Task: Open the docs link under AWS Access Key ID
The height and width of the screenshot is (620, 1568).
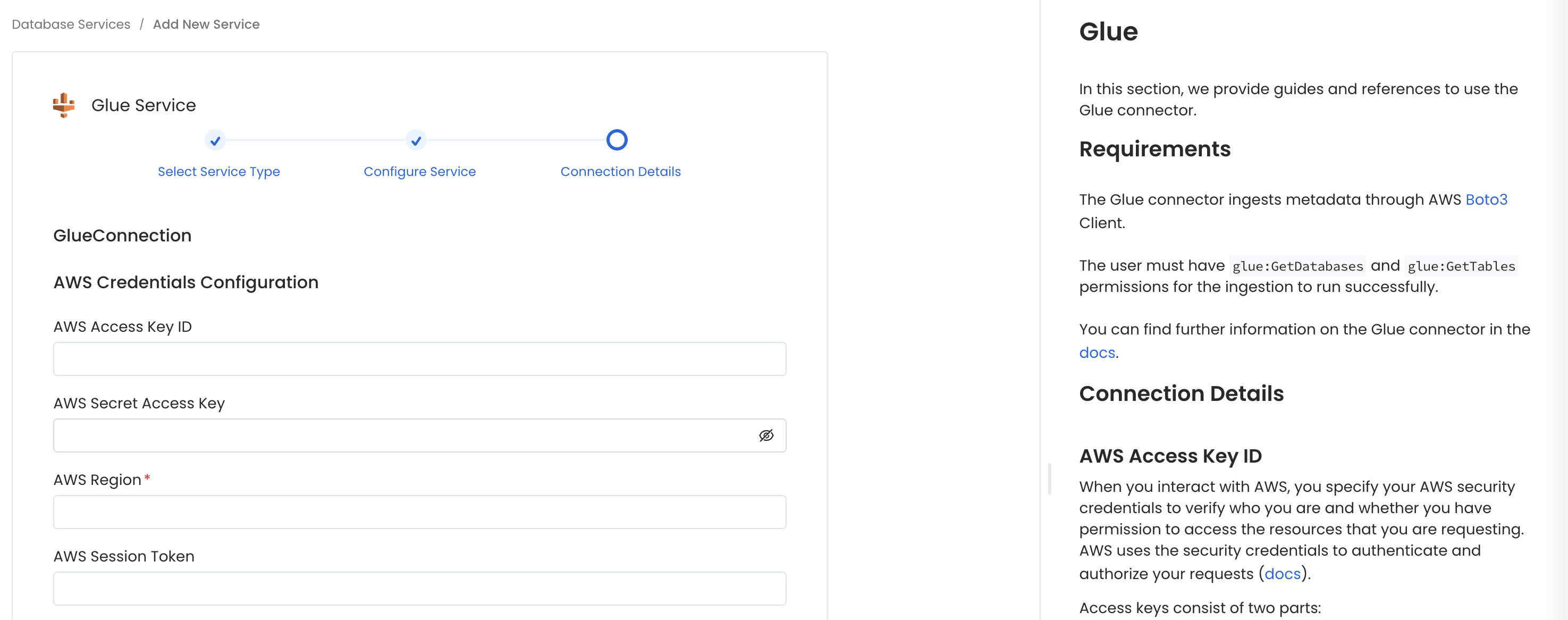Action: [1282, 573]
